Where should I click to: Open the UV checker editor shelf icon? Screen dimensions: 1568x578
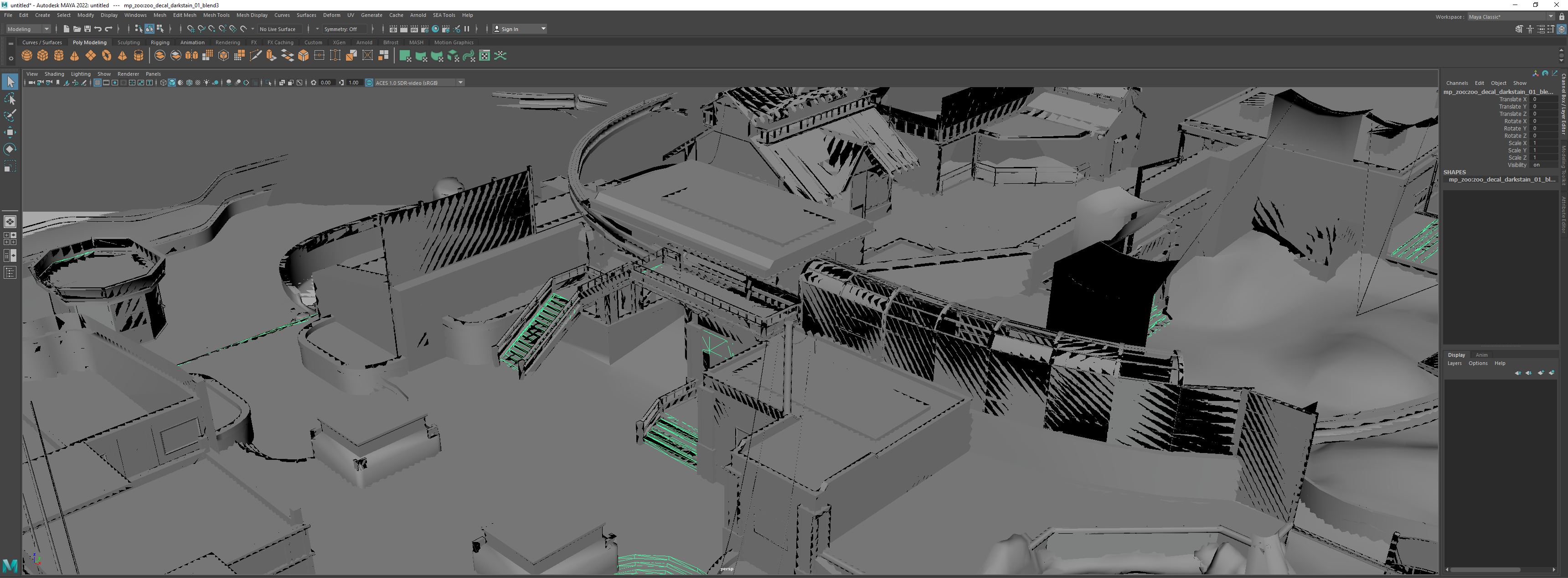coord(485,55)
